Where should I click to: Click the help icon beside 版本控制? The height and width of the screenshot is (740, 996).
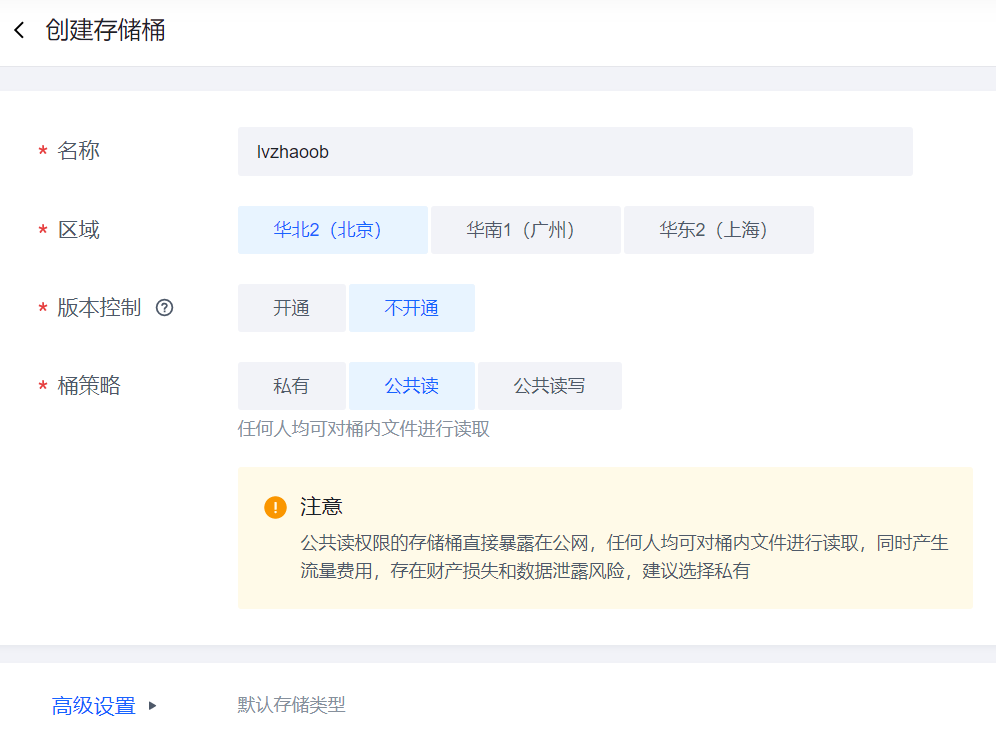pos(165,308)
